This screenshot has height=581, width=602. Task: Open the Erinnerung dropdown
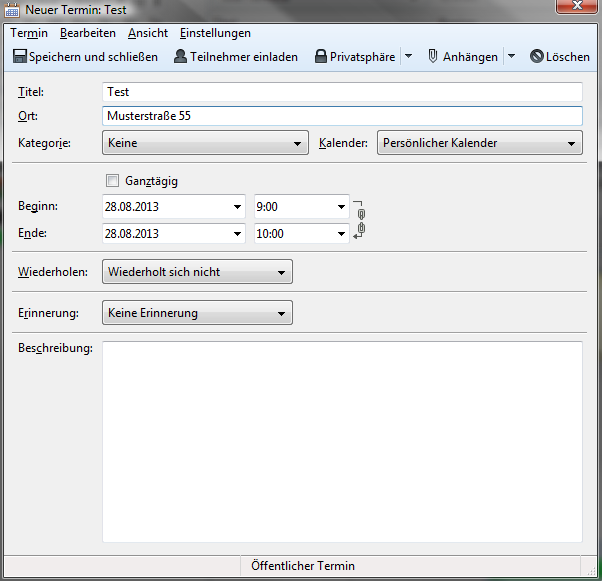pyautogui.click(x=197, y=313)
